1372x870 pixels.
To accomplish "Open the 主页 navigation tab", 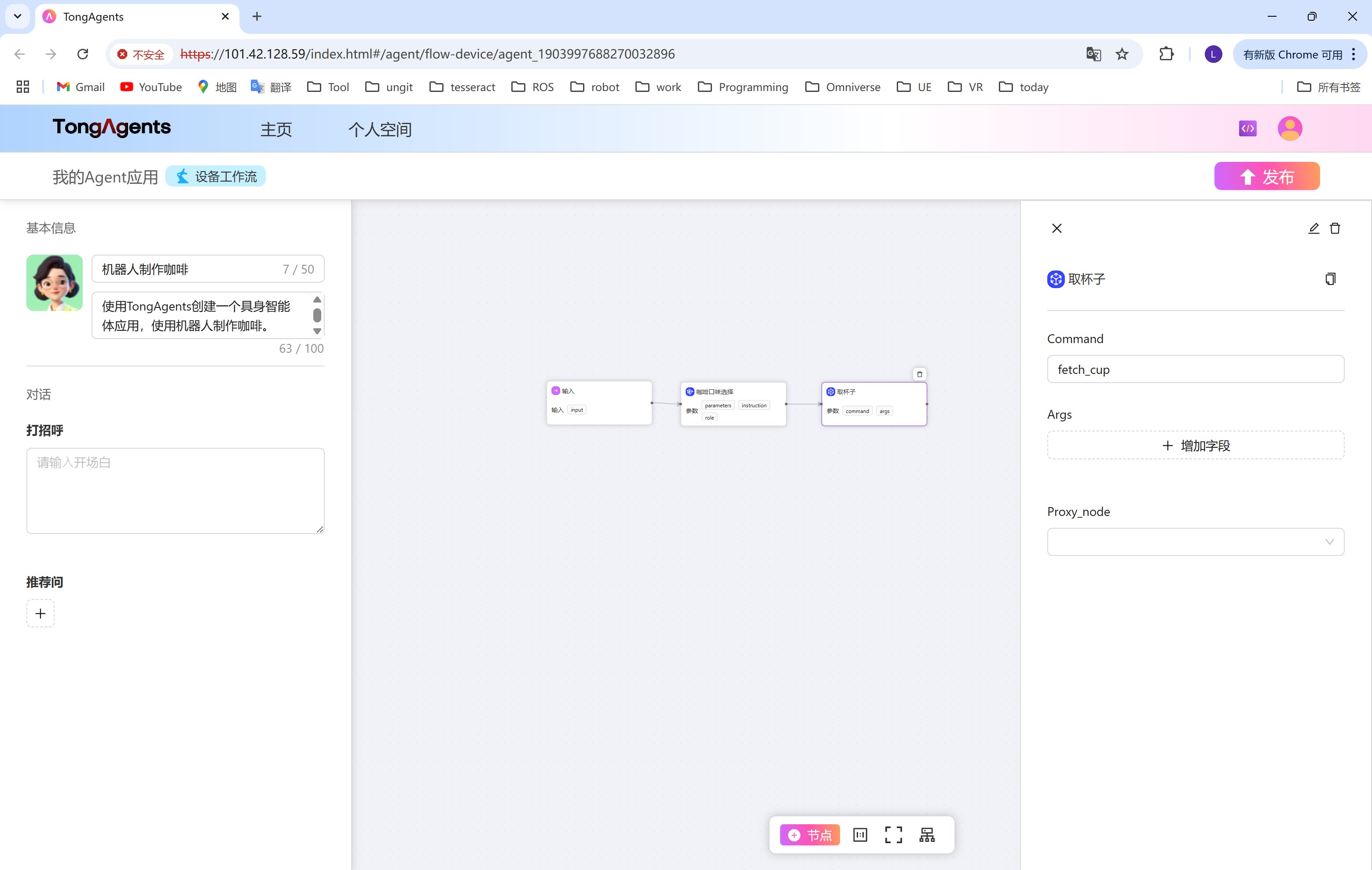I will tap(276, 129).
